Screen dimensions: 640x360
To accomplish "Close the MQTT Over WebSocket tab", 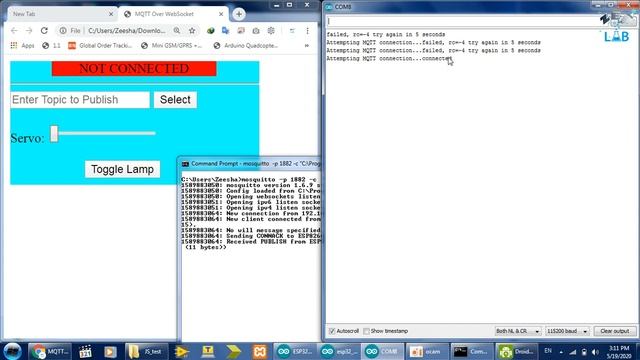I will 221,14.
